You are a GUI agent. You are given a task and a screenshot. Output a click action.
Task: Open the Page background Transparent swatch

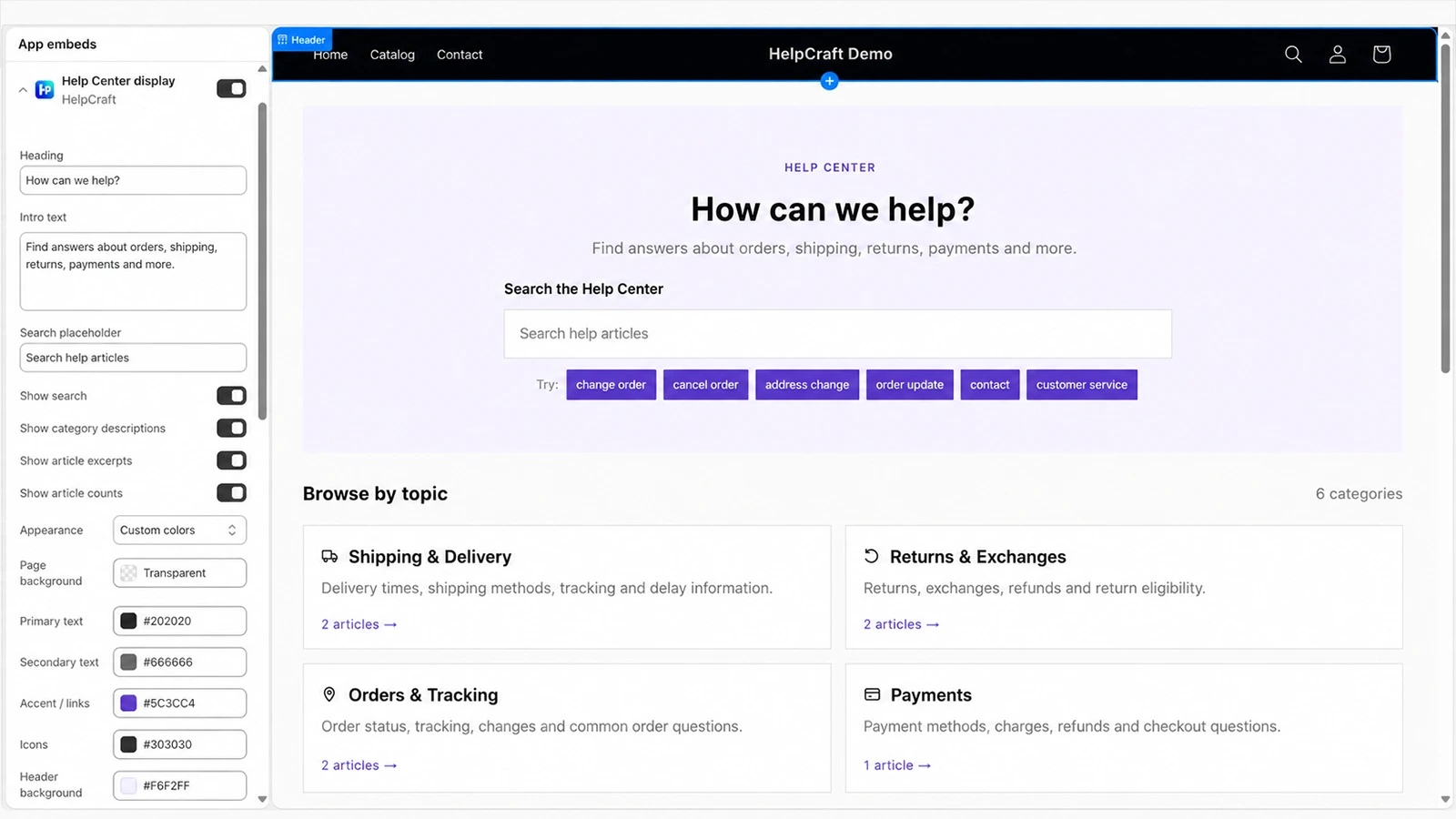point(128,572)
